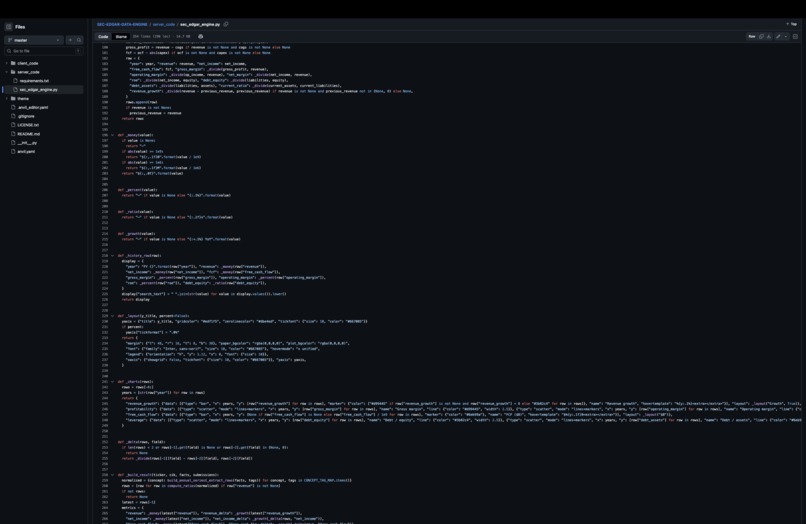806x524 pixels.
Task: Click file icon of requirements.txt
Action: pos(15,81)
